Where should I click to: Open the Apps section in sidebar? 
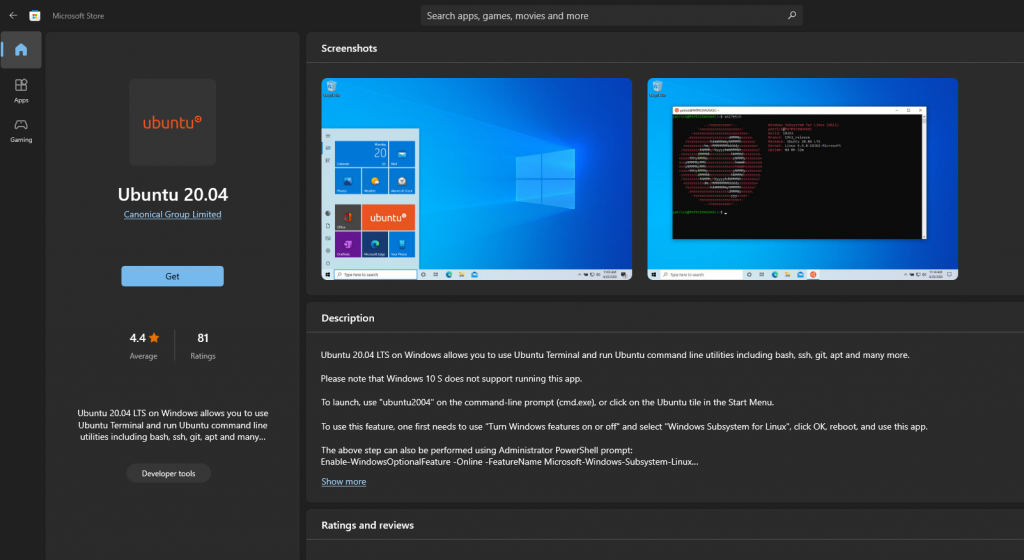click(x=21, y=91)
